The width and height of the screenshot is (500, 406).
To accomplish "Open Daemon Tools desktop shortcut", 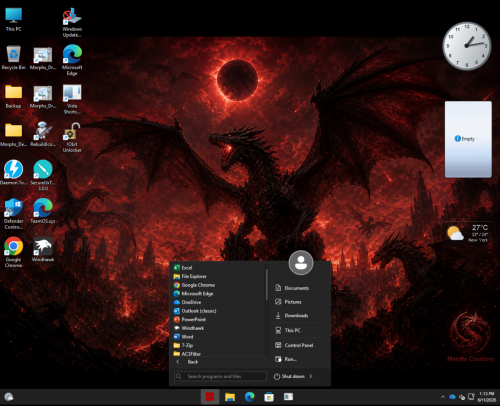I will [13, 173].
